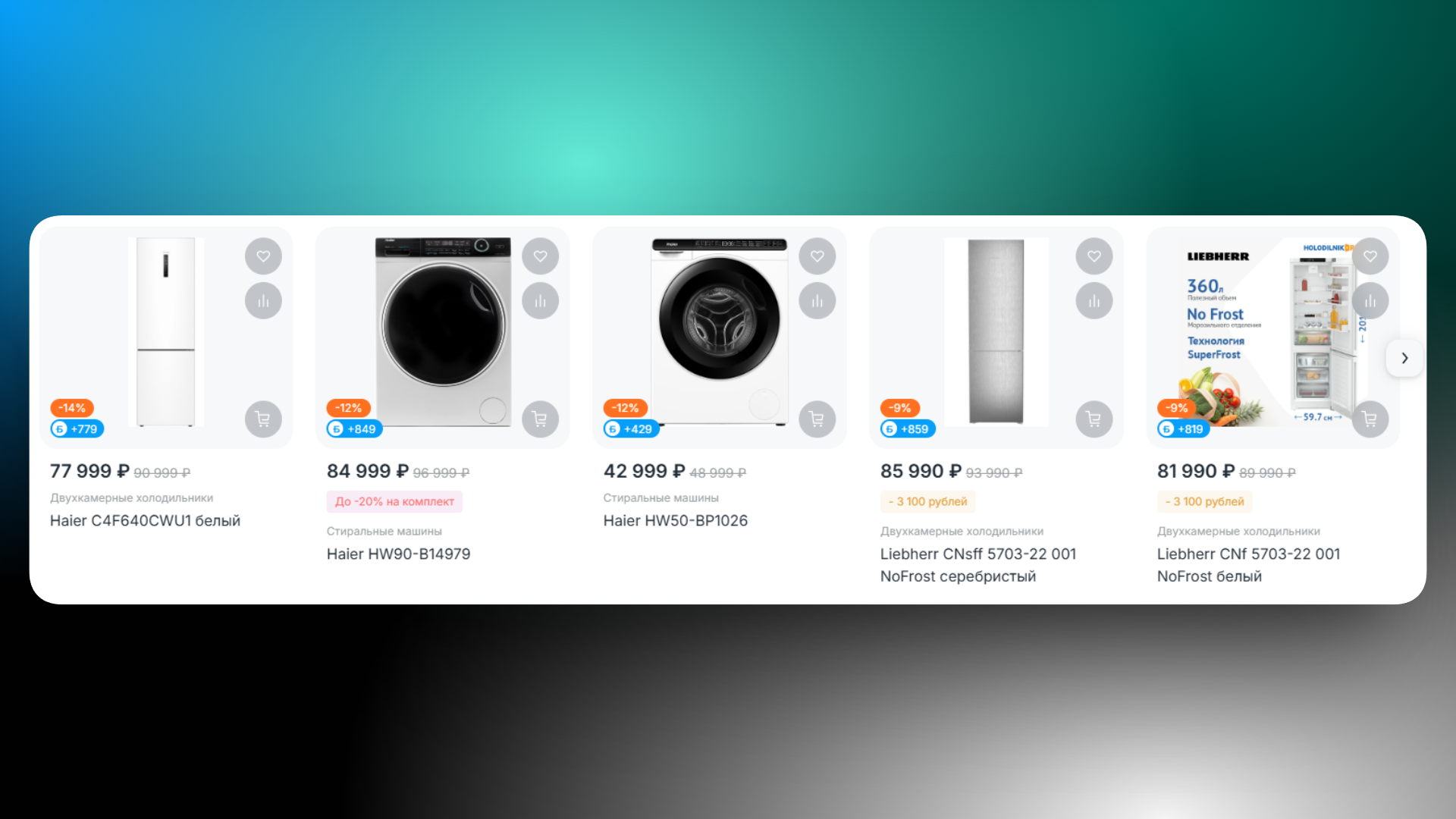This screenshot has height=819, width=1456.
Task: Favorite the Haier HW50-BP1026 washer
Action: pos(817,256)
